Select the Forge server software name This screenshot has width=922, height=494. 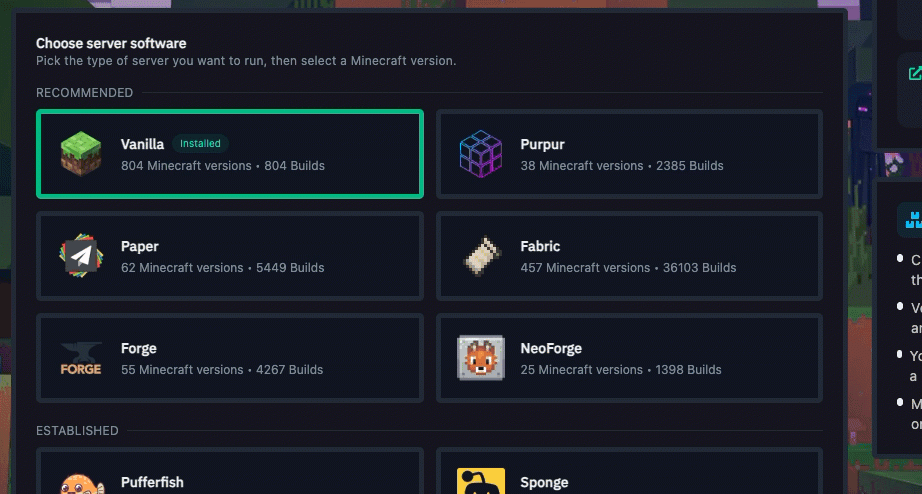(139, 349)
